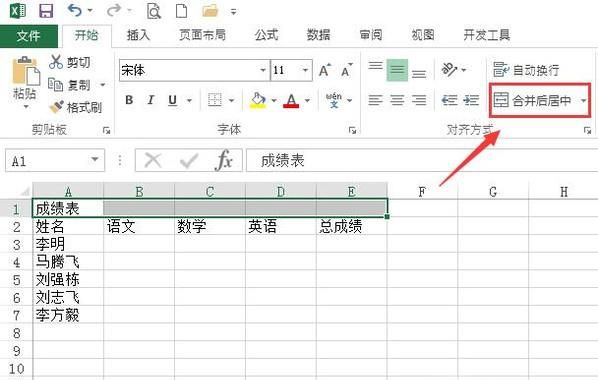Activate the 格式刷 format painter

76,107
